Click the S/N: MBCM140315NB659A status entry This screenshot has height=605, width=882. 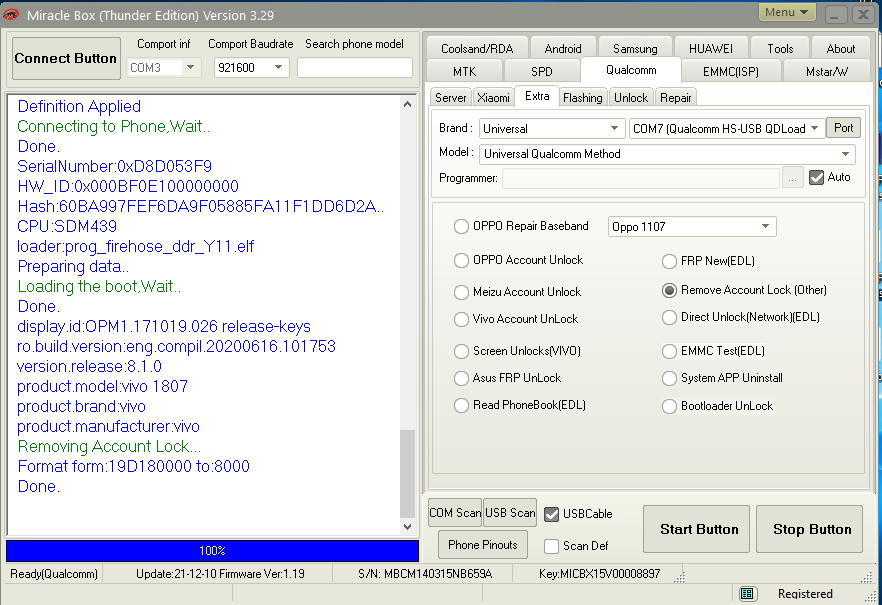point(425,574)
